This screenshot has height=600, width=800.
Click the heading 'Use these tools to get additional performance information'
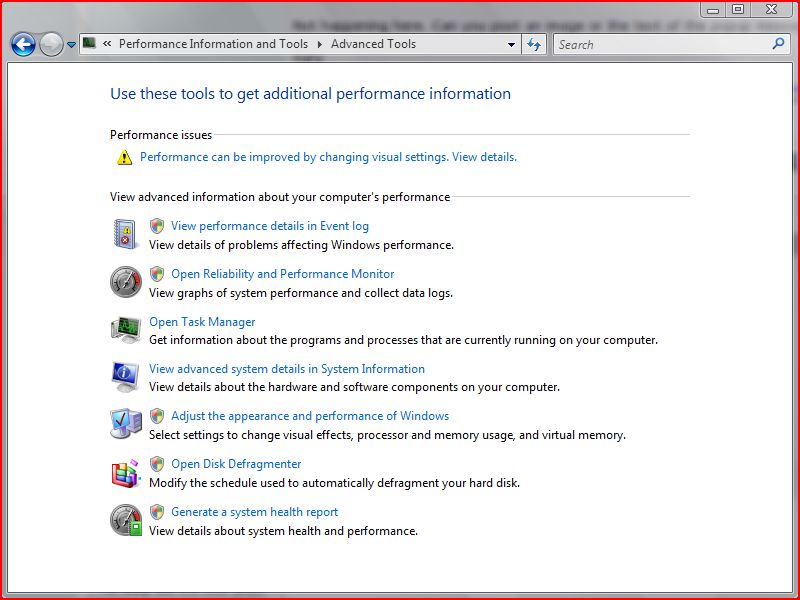311,94
